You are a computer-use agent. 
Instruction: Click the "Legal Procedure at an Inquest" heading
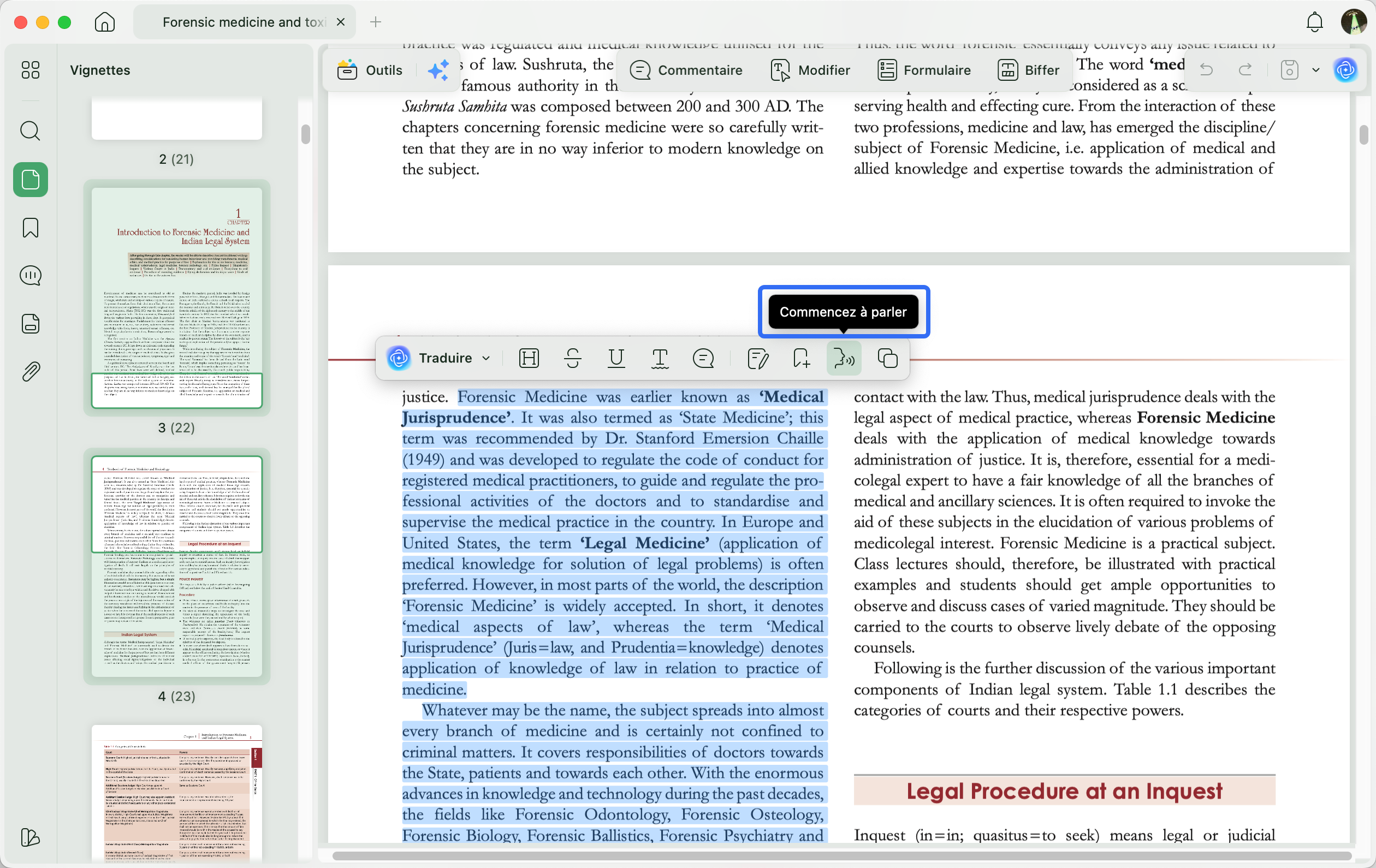[x=1064, y=791]
